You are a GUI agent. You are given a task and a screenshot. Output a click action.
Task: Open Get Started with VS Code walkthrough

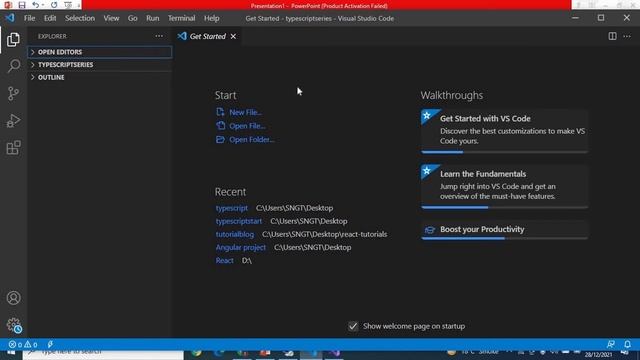[x=504, y=131]
